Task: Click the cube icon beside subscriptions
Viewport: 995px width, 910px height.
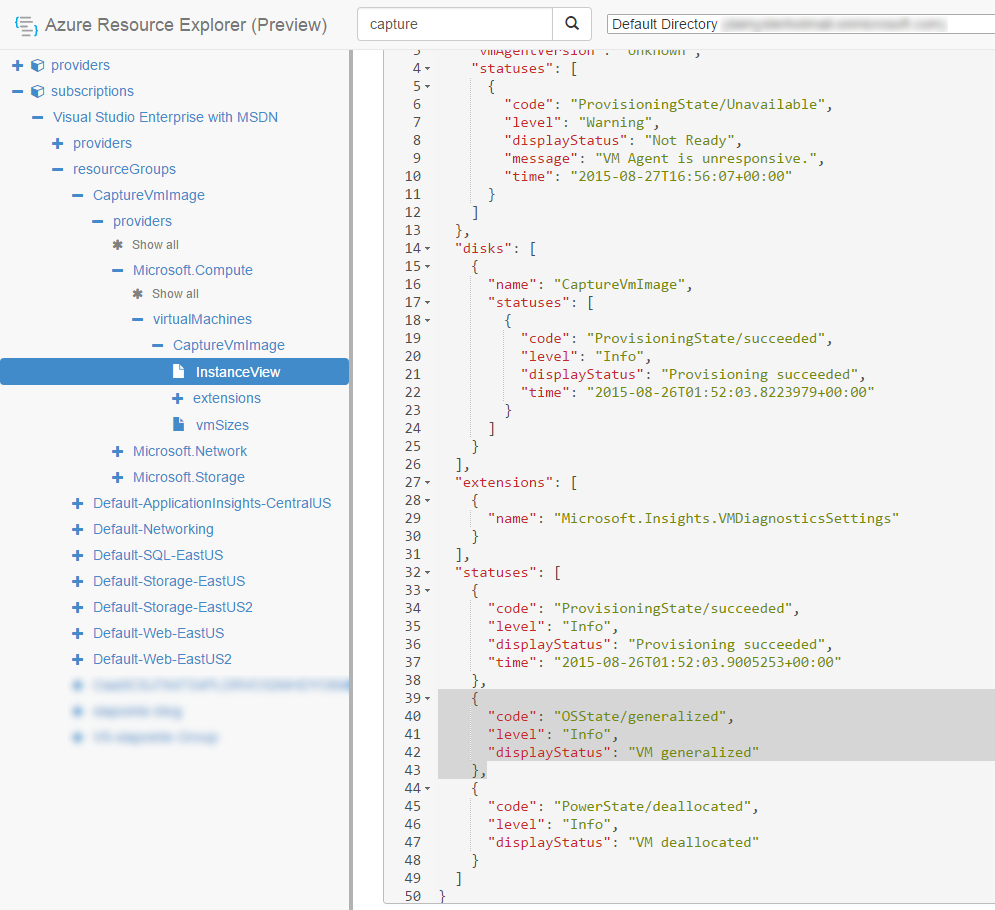Action: coord(38,91)
